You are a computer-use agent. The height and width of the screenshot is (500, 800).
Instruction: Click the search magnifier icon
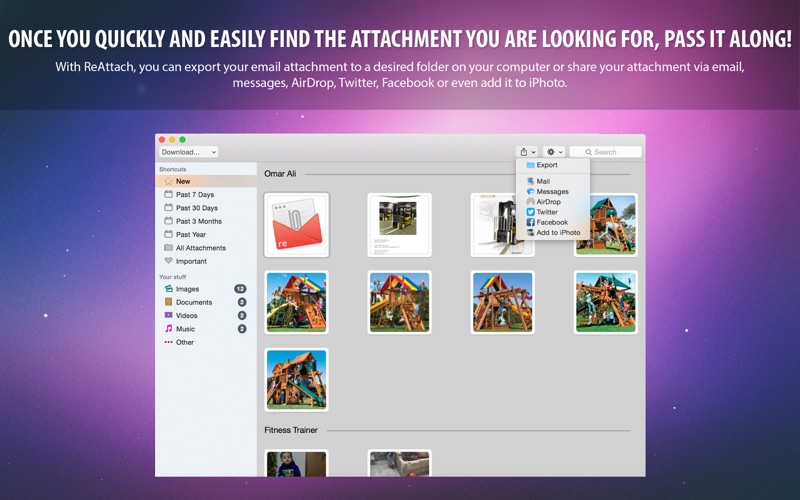[588, 152]
